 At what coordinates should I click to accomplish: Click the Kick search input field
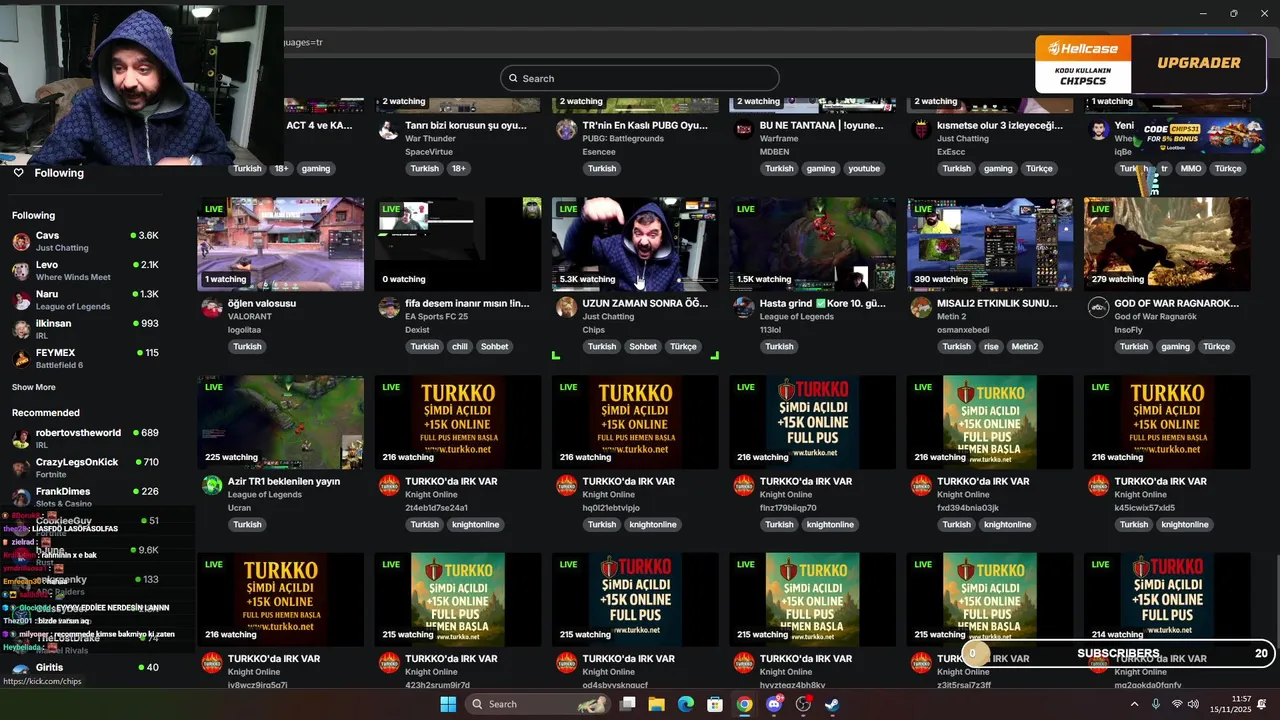click(x=640, y=78)
